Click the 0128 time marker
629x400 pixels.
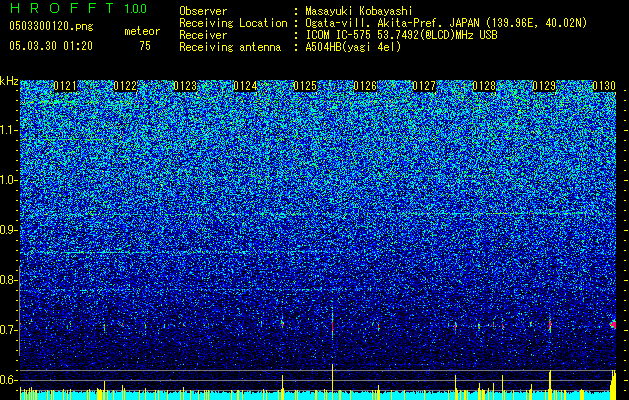click(484, 86)
